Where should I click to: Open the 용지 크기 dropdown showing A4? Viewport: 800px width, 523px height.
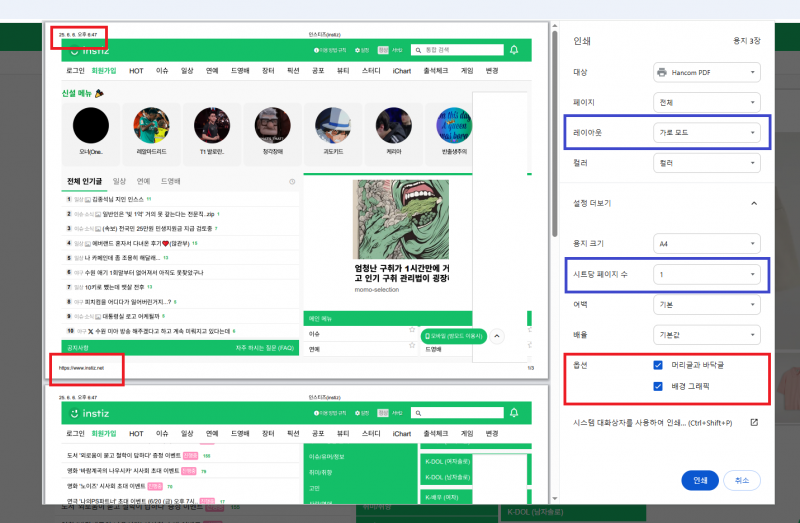tap(707, 244)
